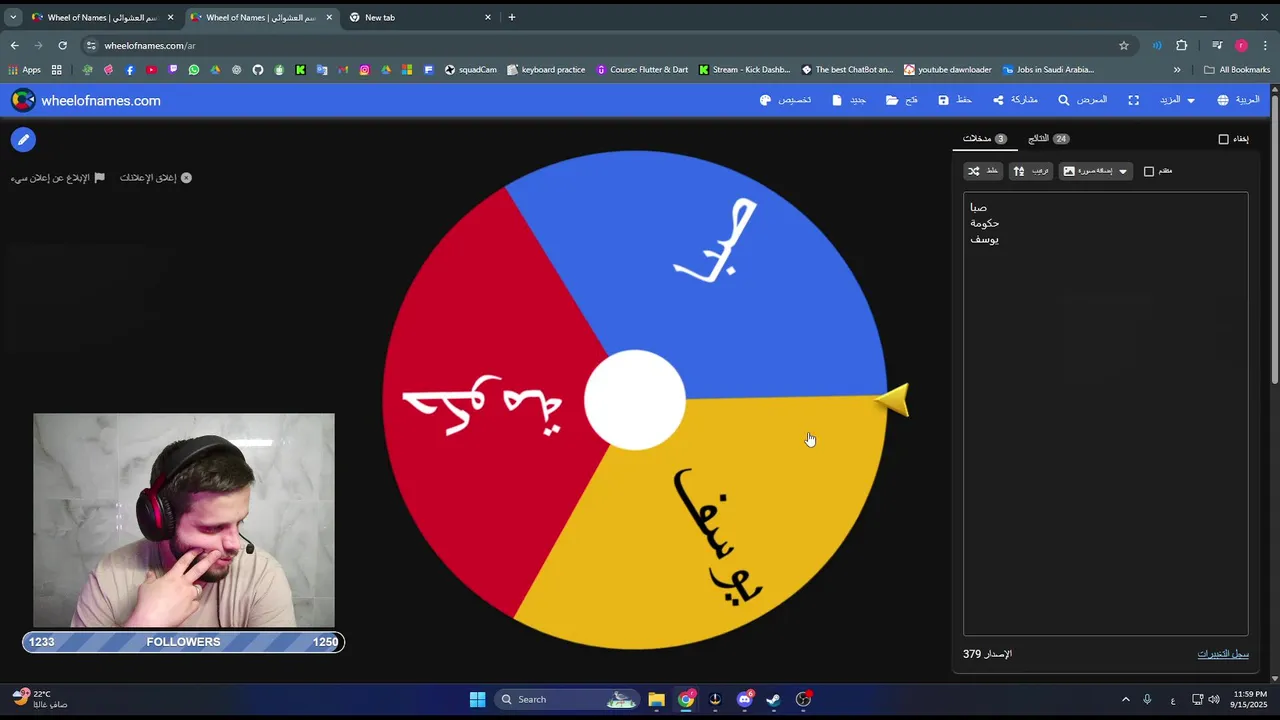Open the WhatsApp bookmark icon
Image resolution: width=1280 pixels, height=720 pixels.
click(x=194, y=70)
